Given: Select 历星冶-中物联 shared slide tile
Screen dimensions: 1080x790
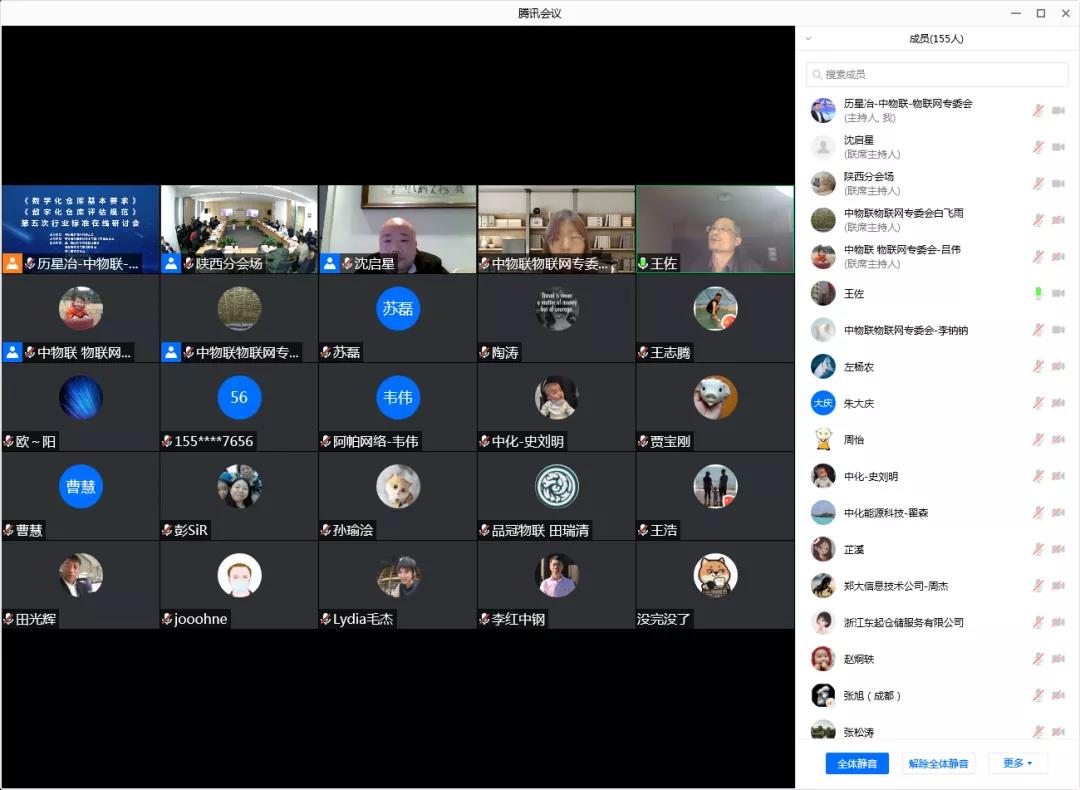Looking at the screenshot, I should point(81,229).
